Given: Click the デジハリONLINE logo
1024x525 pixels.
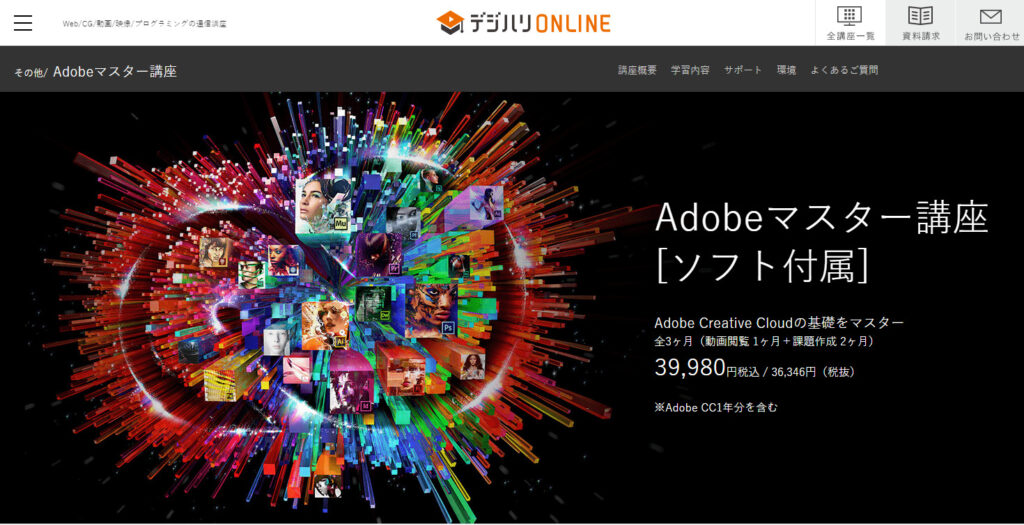Looking at the screenshot, I should [x=523, y=23].
